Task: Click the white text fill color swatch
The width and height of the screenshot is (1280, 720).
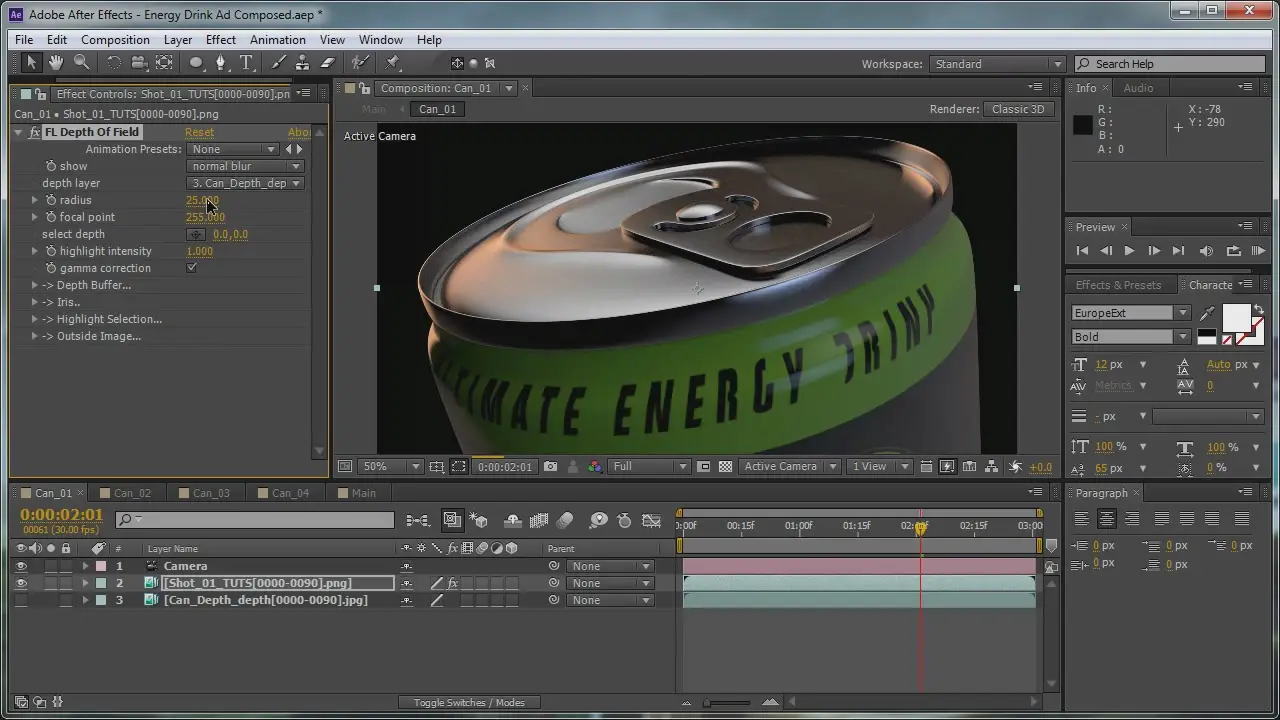Action: point(1236,318)
